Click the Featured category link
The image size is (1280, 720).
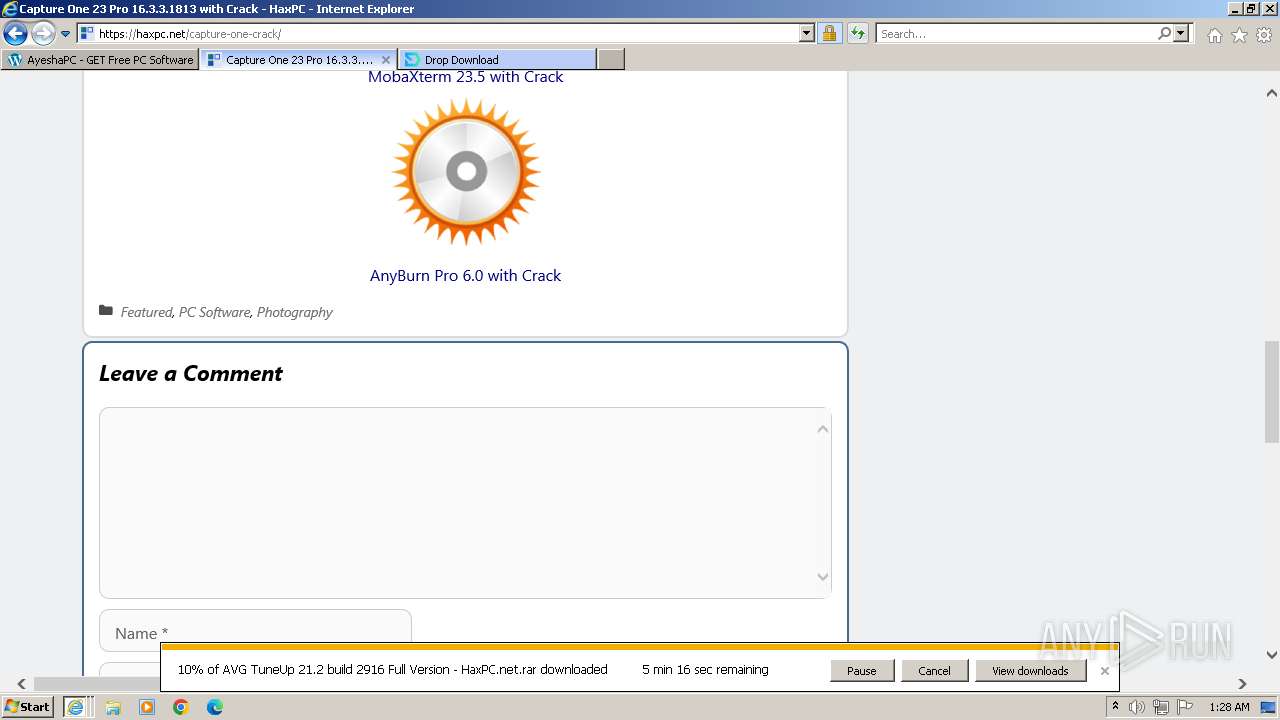pyautogui.click(x=146, y=312)
